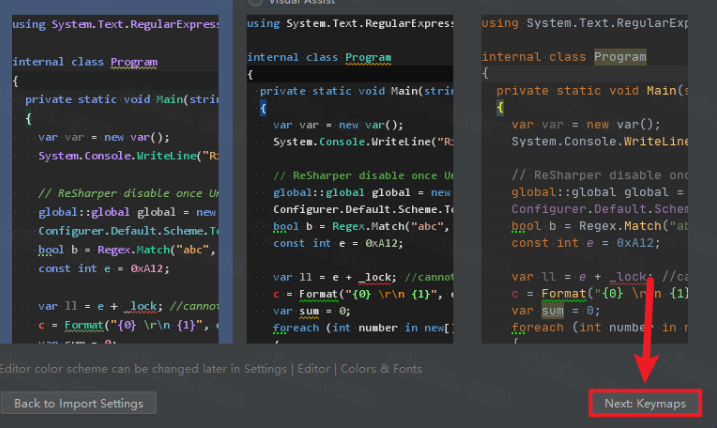Click the Next: Keymaps button
This screenshot has height=428, width=717.
pyautogui.click(x=645, y=403)
